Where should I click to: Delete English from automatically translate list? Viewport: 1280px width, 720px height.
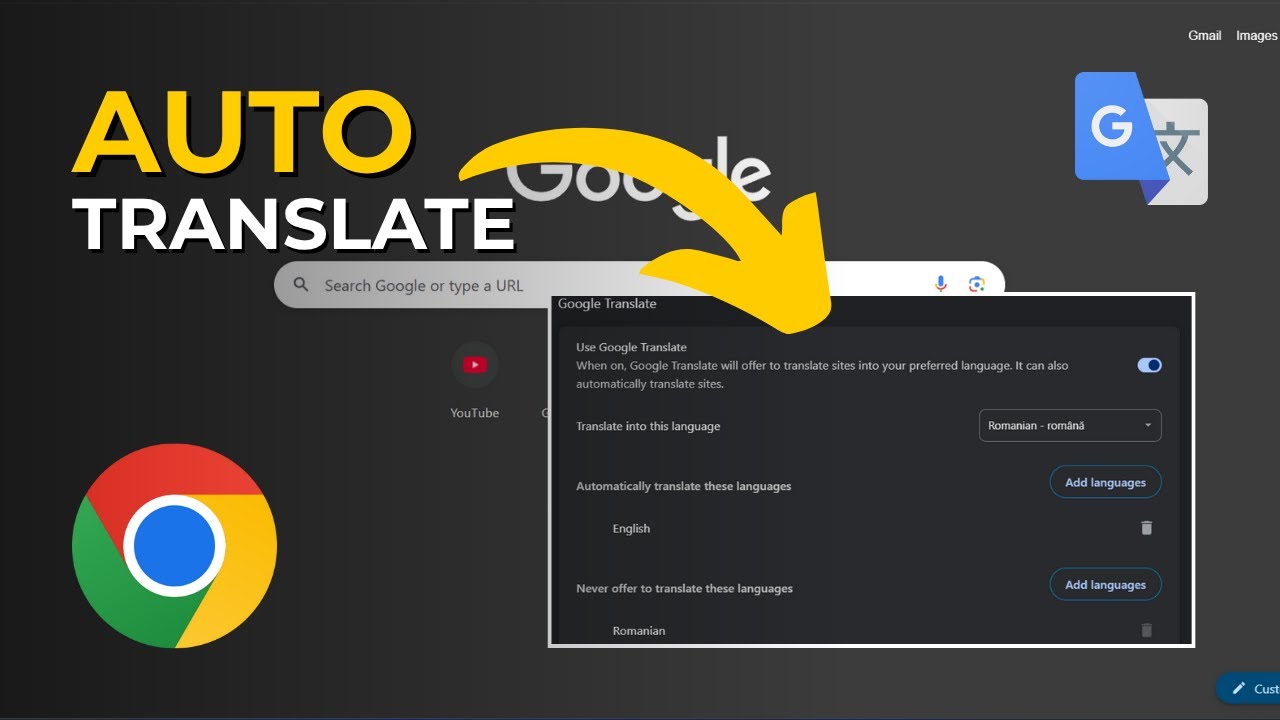(x=1146, y=528)
